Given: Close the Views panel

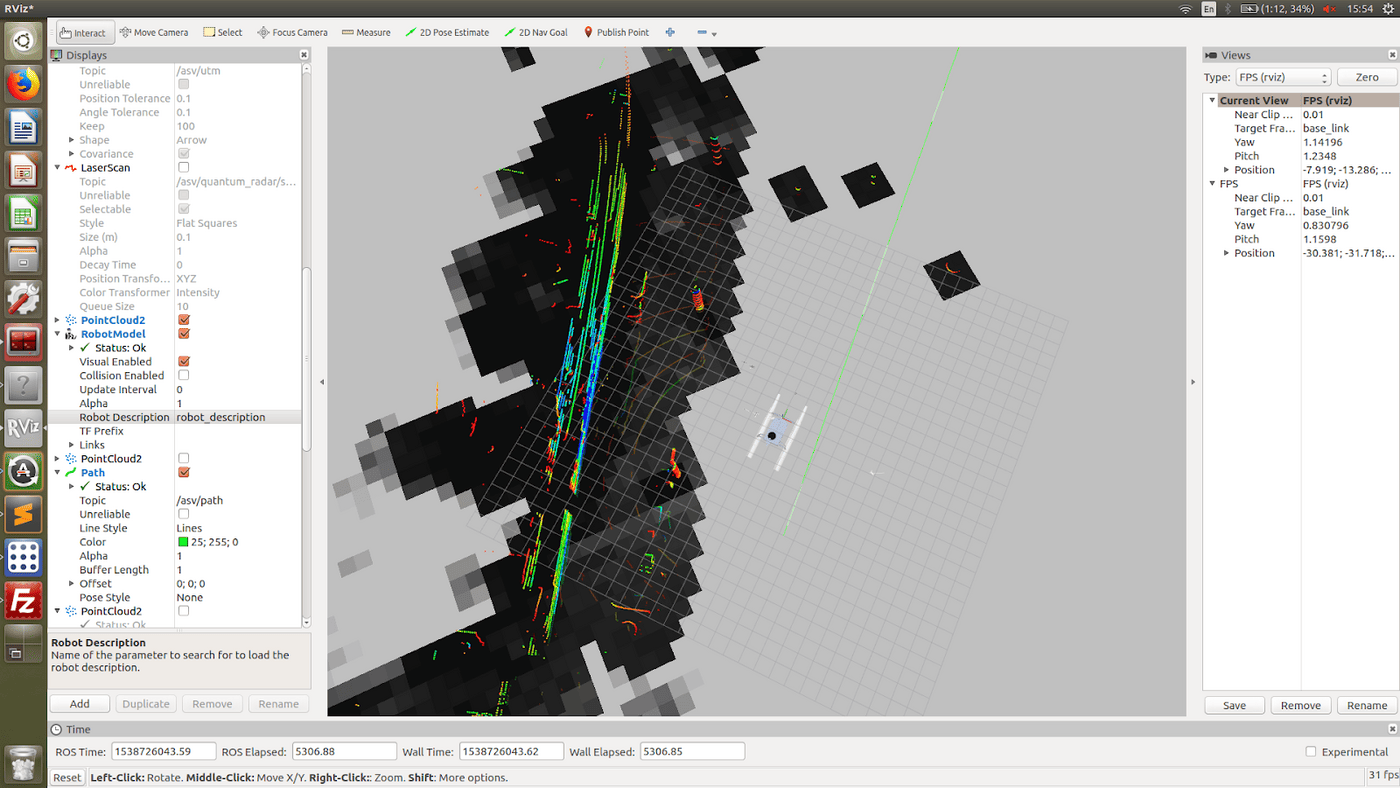Looking at the screenshot, I should (1392, 55).
